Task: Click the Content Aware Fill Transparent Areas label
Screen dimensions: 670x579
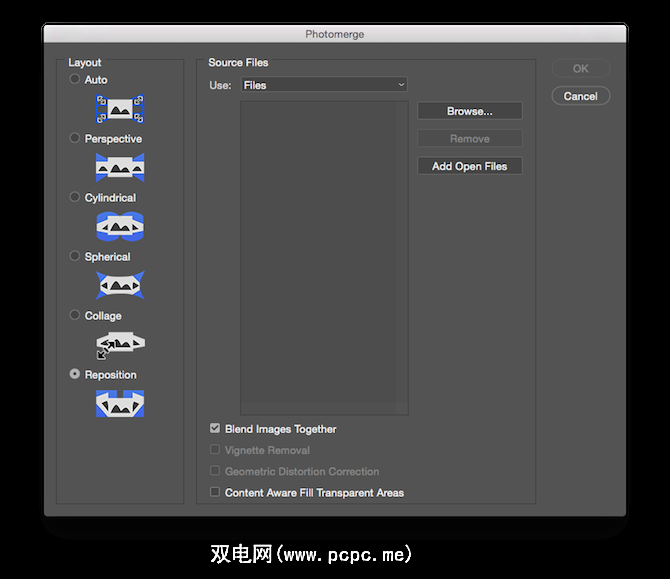Action: (314, 493)
